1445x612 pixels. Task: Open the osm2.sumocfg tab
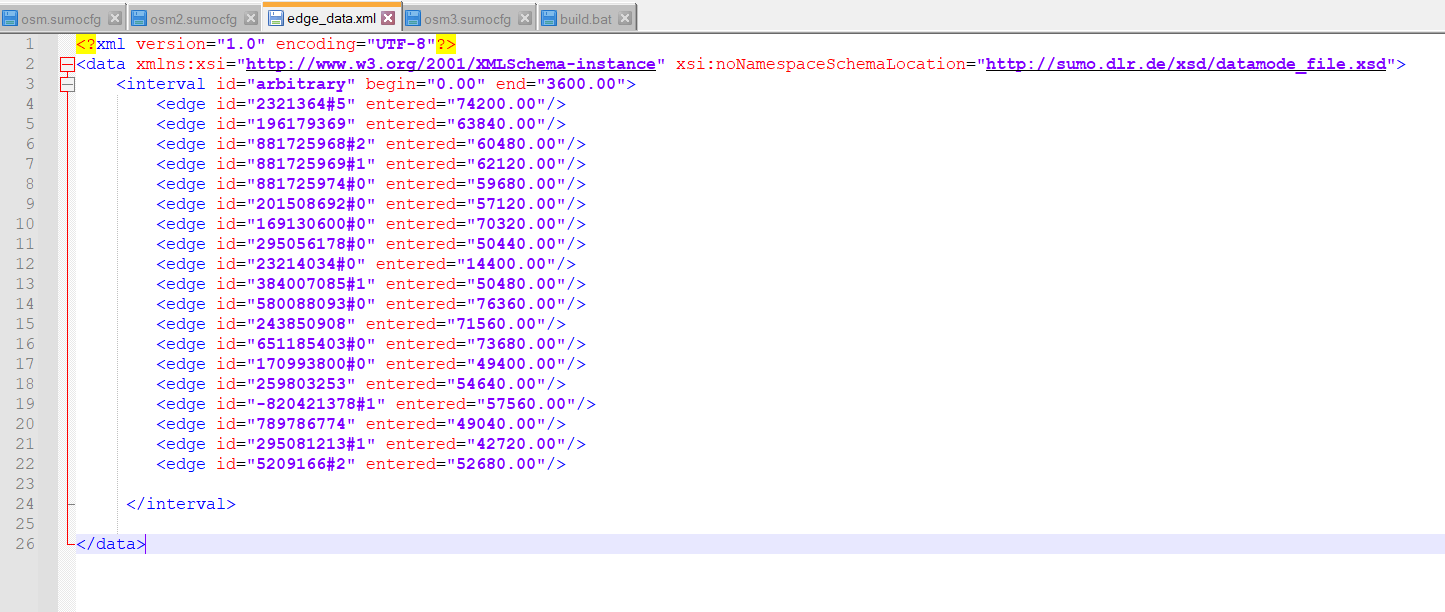pyautogui.click(x=193, y=19)
